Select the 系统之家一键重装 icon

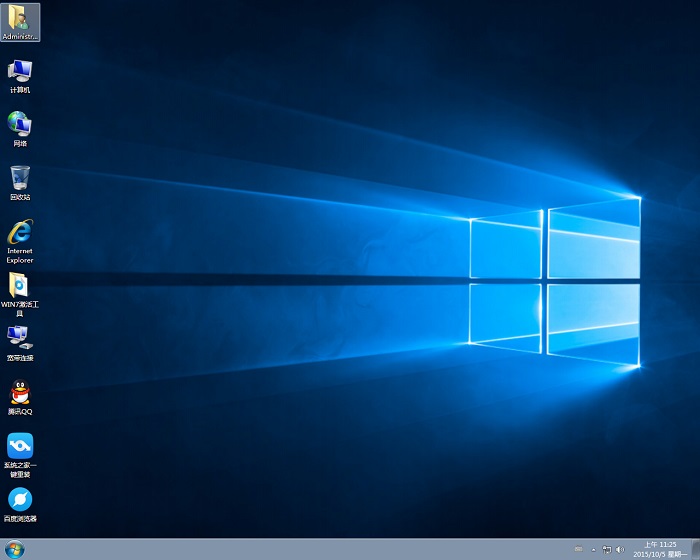tap(19, 445)
